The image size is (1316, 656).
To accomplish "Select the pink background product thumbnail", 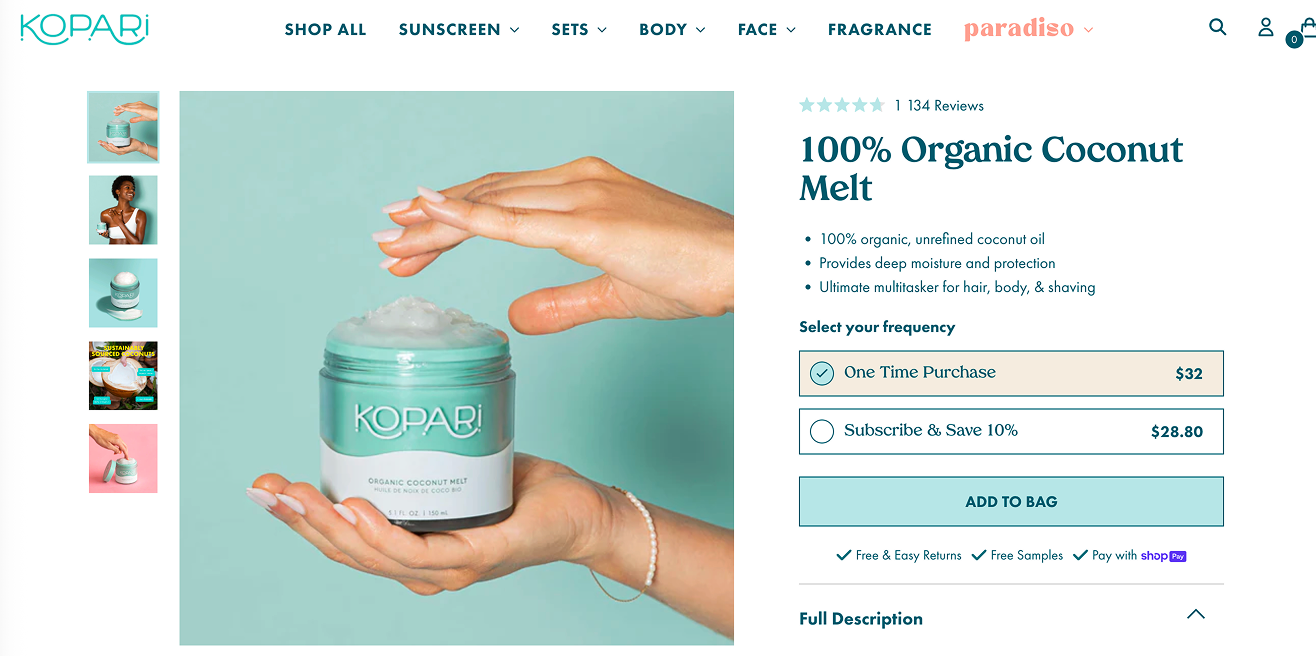I will [x=123, y=458].
